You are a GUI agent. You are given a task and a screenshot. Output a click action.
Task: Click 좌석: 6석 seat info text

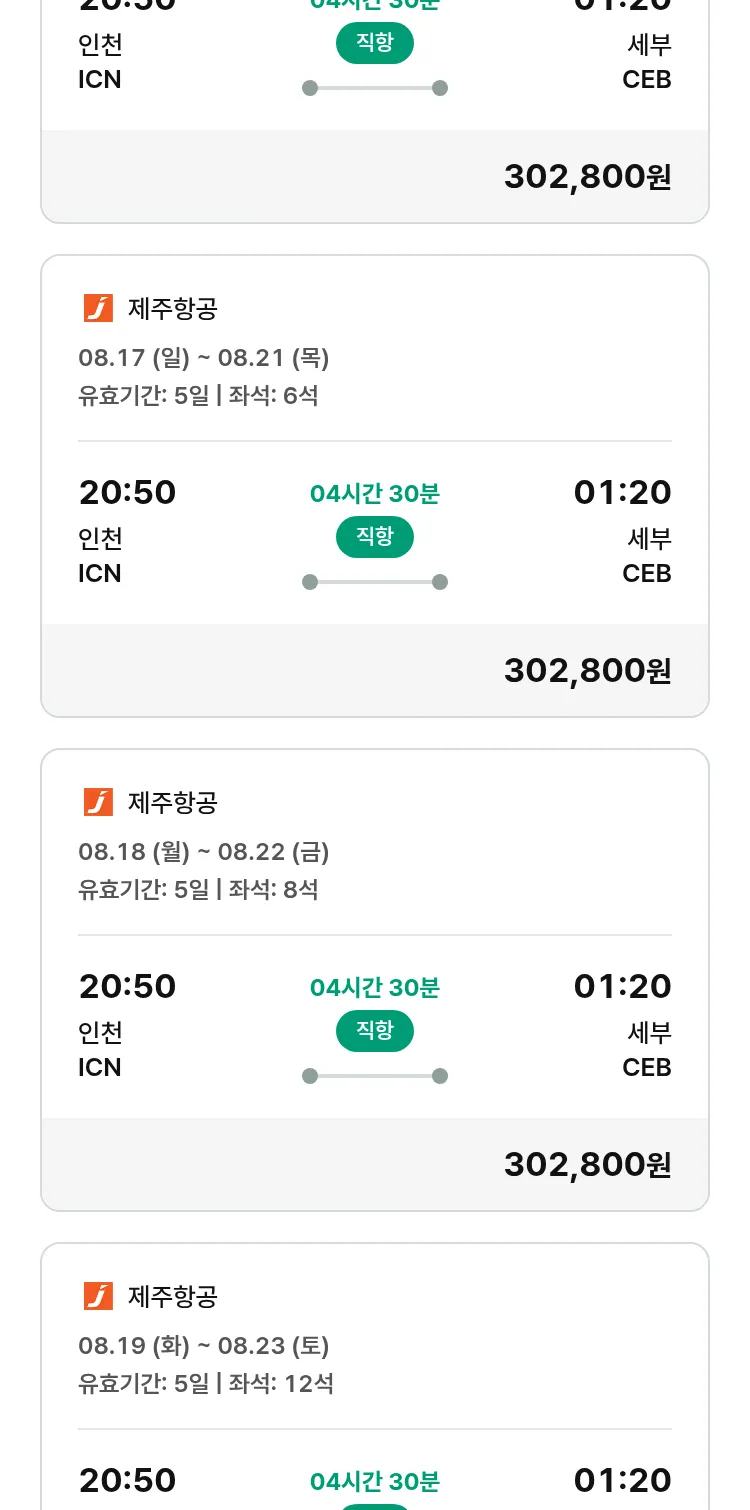(273, 395)
